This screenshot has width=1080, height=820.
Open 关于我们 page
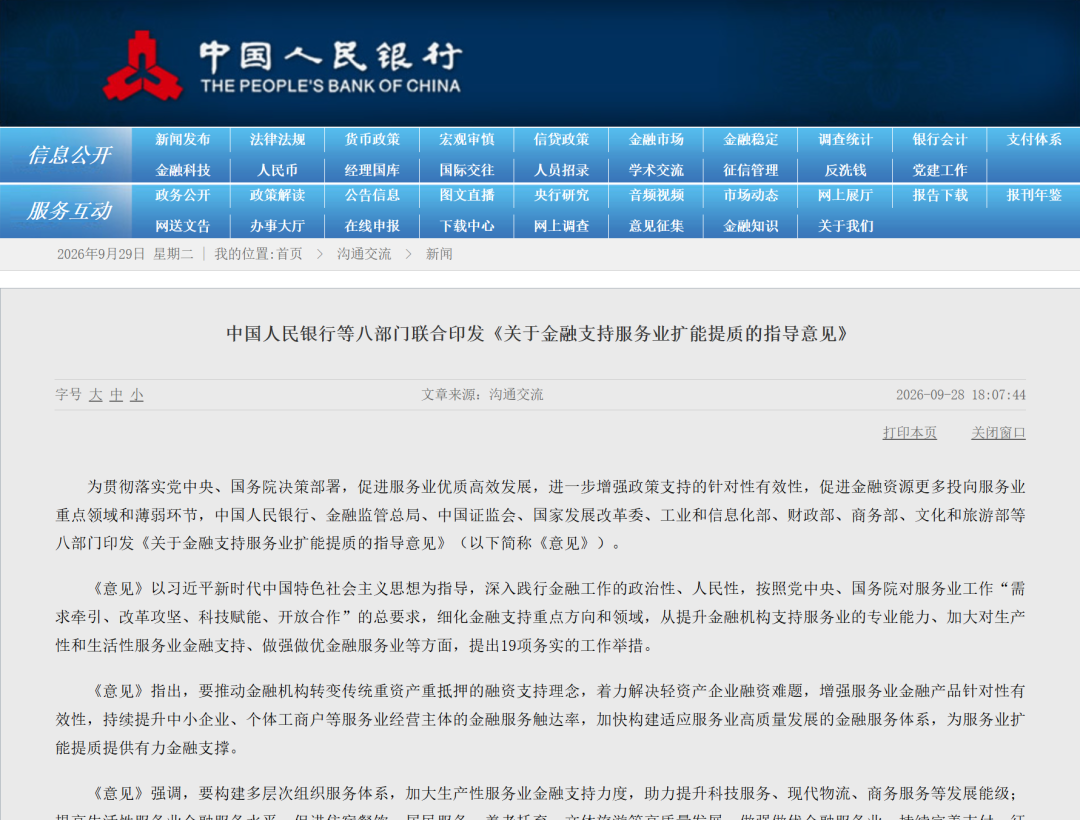[845, 226]
